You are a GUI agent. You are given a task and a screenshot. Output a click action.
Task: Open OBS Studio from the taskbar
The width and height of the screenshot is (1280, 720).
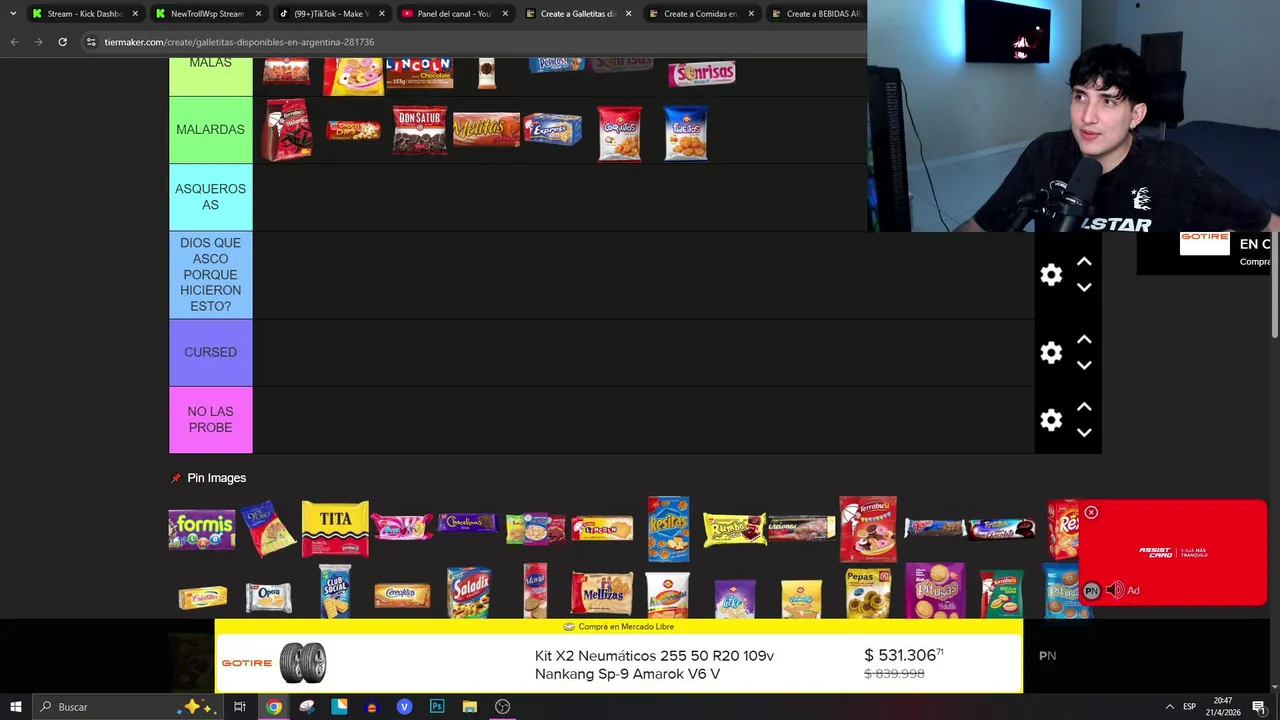point(503,707)
